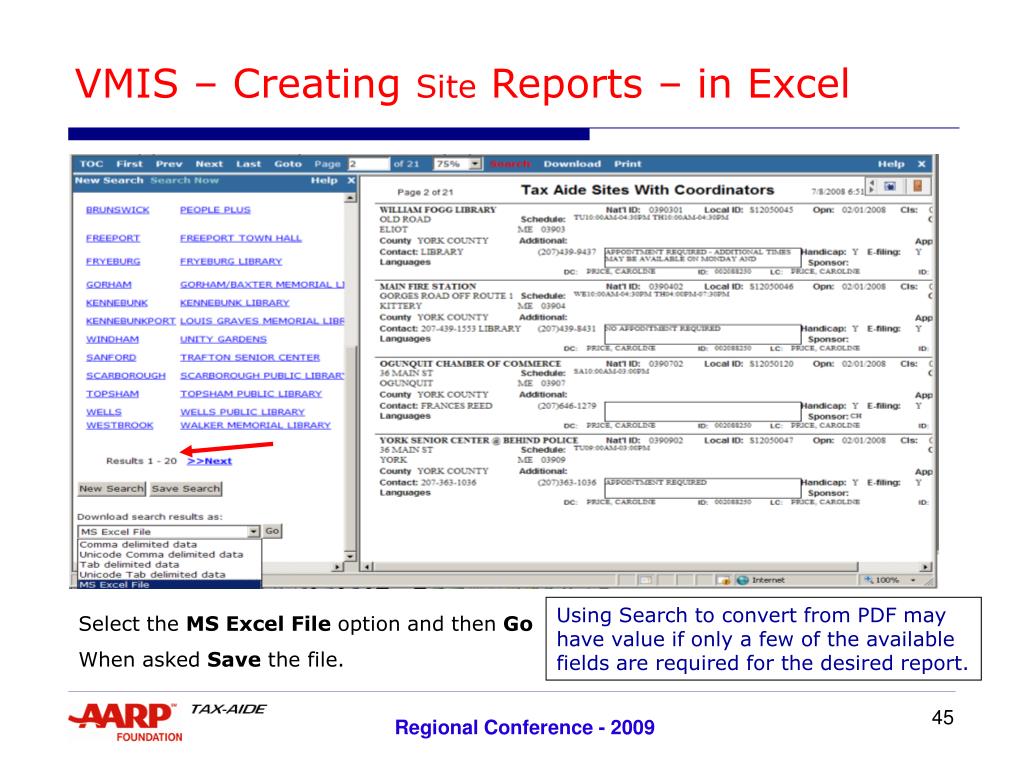Open the KENNEBUNK LIBRARY link

click(234, 303)
